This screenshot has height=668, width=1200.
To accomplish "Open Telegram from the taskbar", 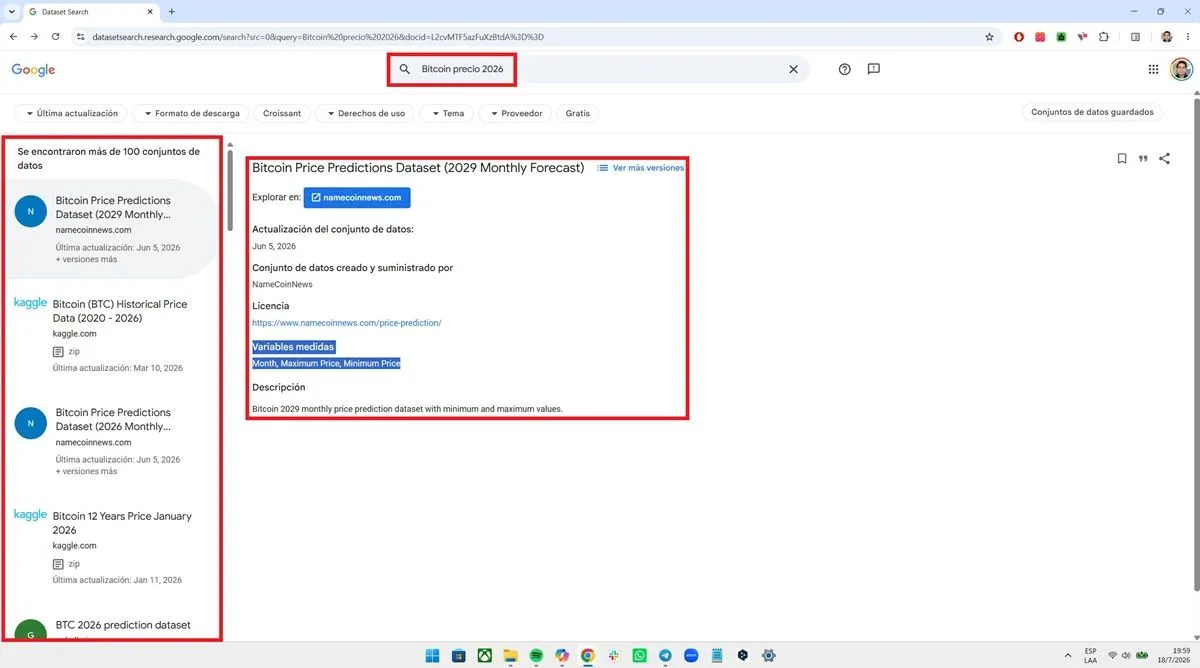I will point(666,656).
